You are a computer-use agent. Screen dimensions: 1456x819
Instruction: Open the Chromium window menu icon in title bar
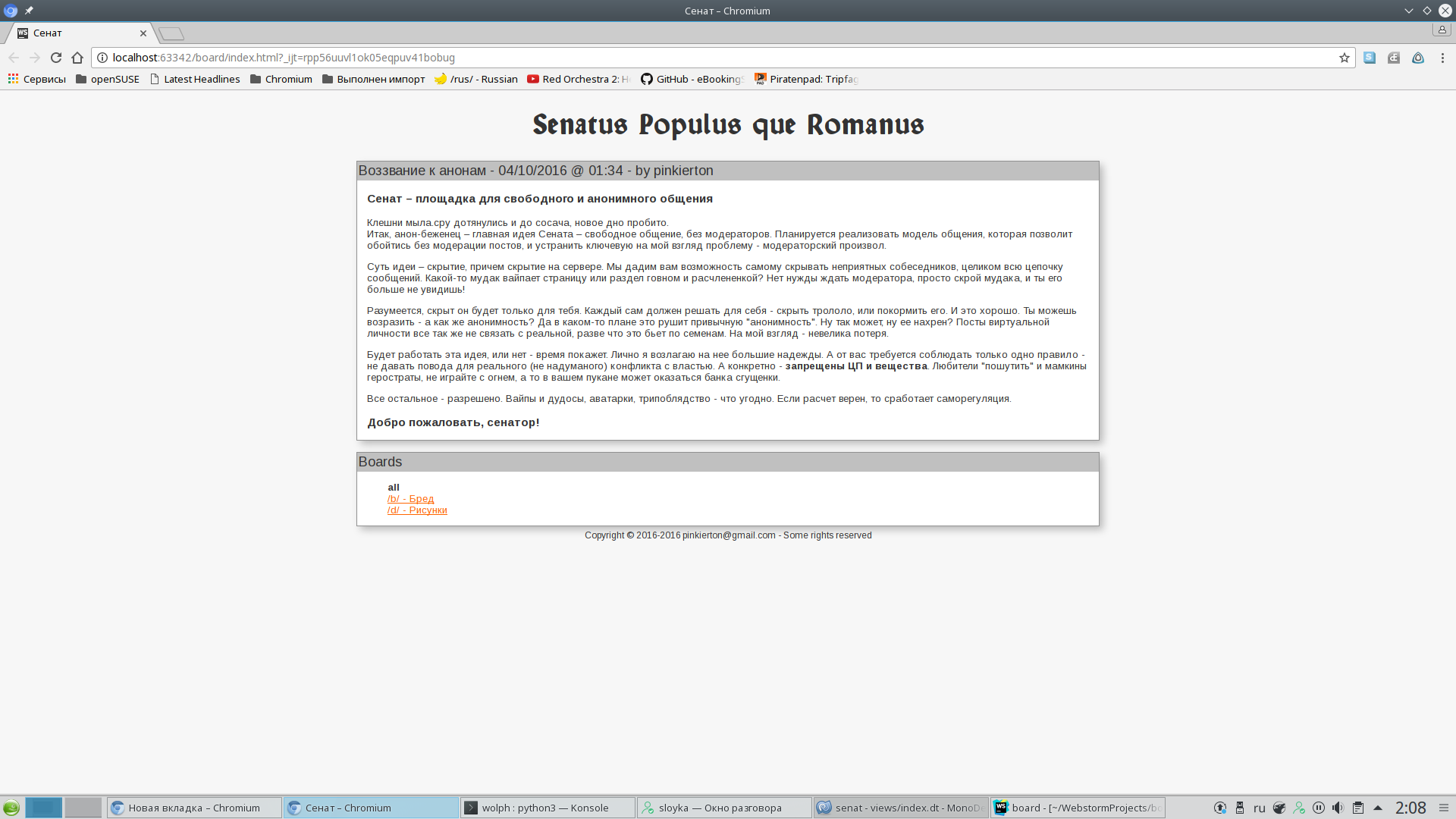coord(11,11)
